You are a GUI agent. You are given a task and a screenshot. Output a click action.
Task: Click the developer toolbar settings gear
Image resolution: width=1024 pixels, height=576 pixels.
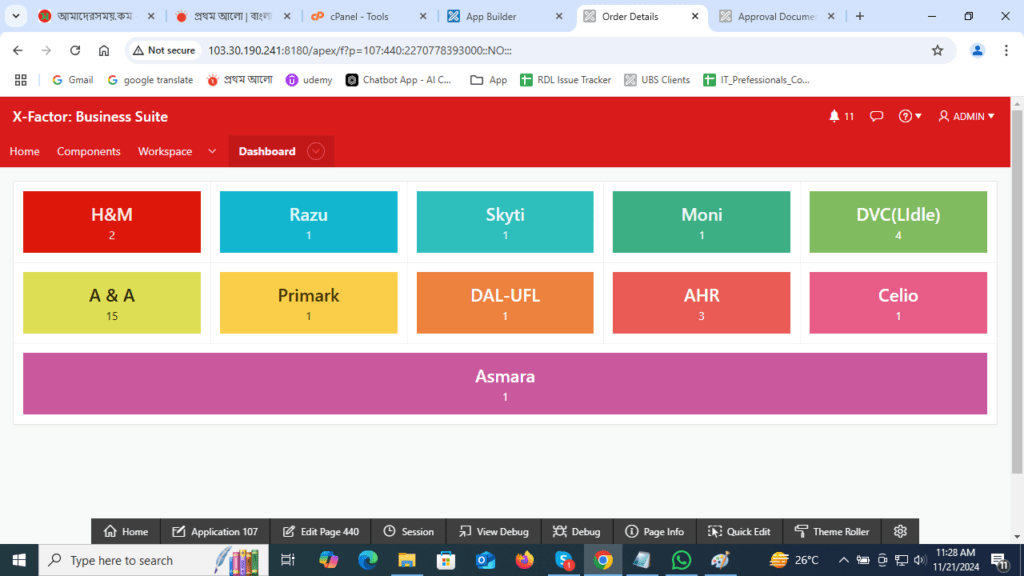(900, 532)
